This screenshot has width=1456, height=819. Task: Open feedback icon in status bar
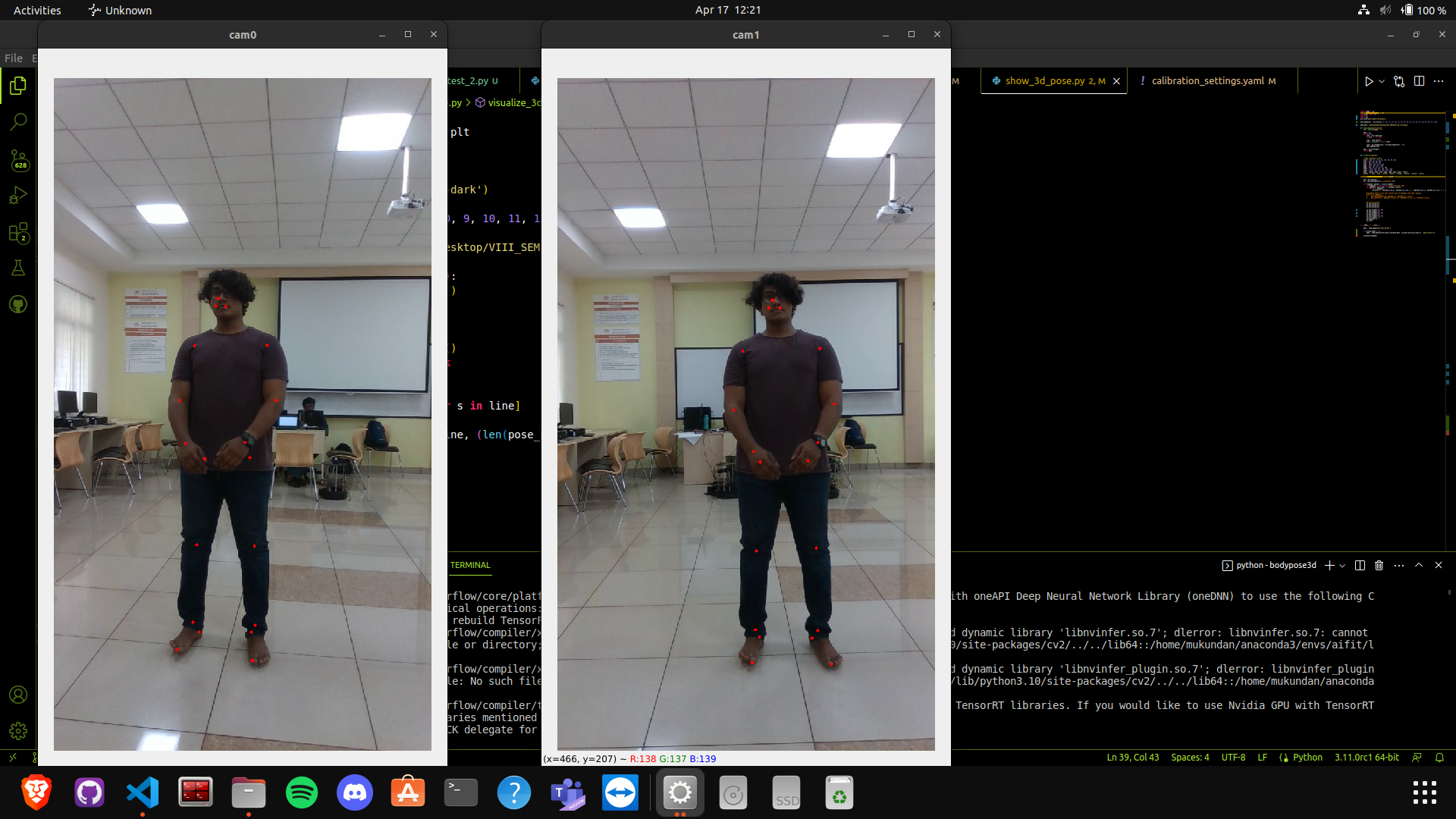tap(1417, 758)
